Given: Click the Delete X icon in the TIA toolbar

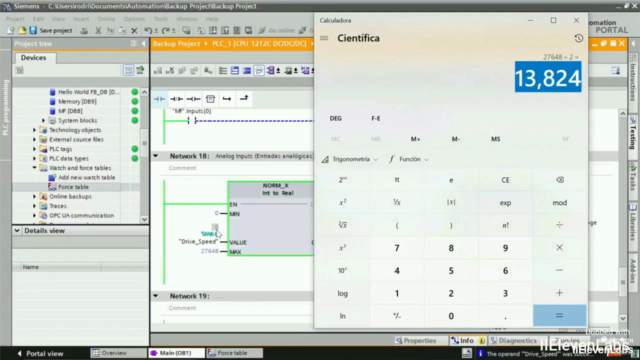Looking at the screenshot, I should click(x=134, y=31).
